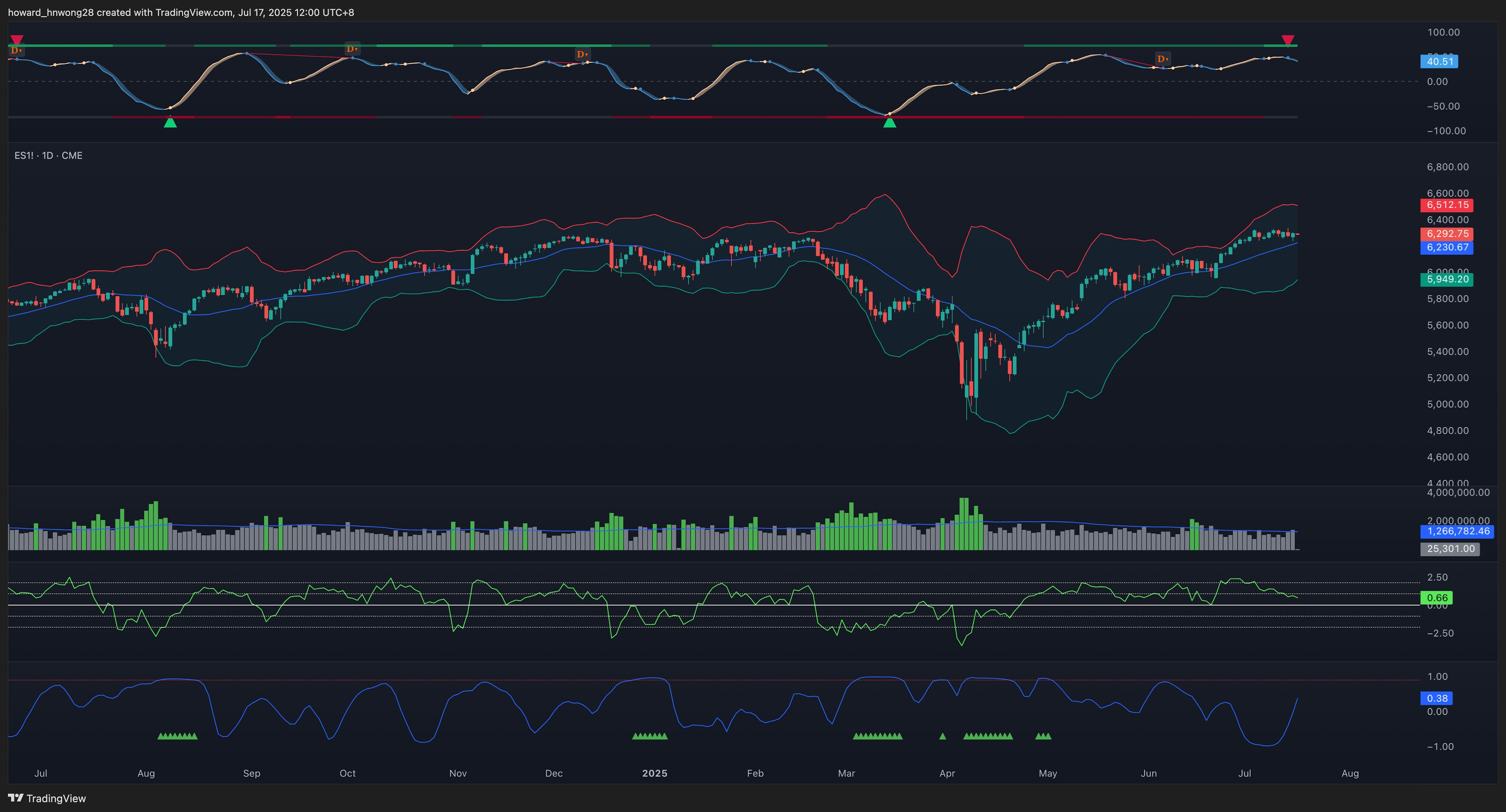1506x812 pixels.
Task: Click the 1,266,782.46 volume average label
Action: 1457,531
